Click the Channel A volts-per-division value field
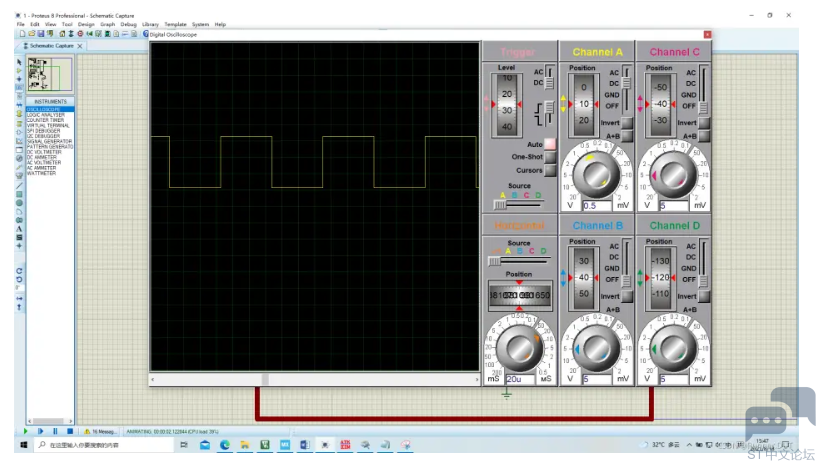824x470 pixels. (597, 206)
